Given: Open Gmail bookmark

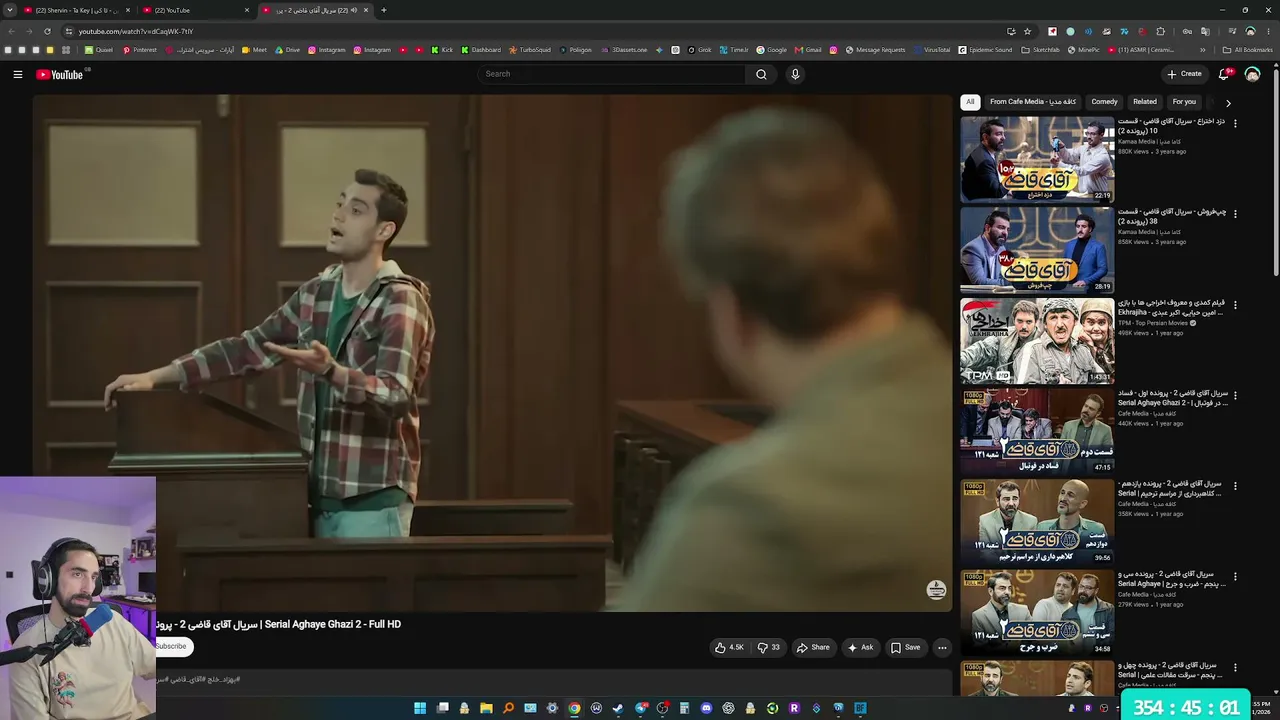Looking at the screenshot, I should (809, 50).
